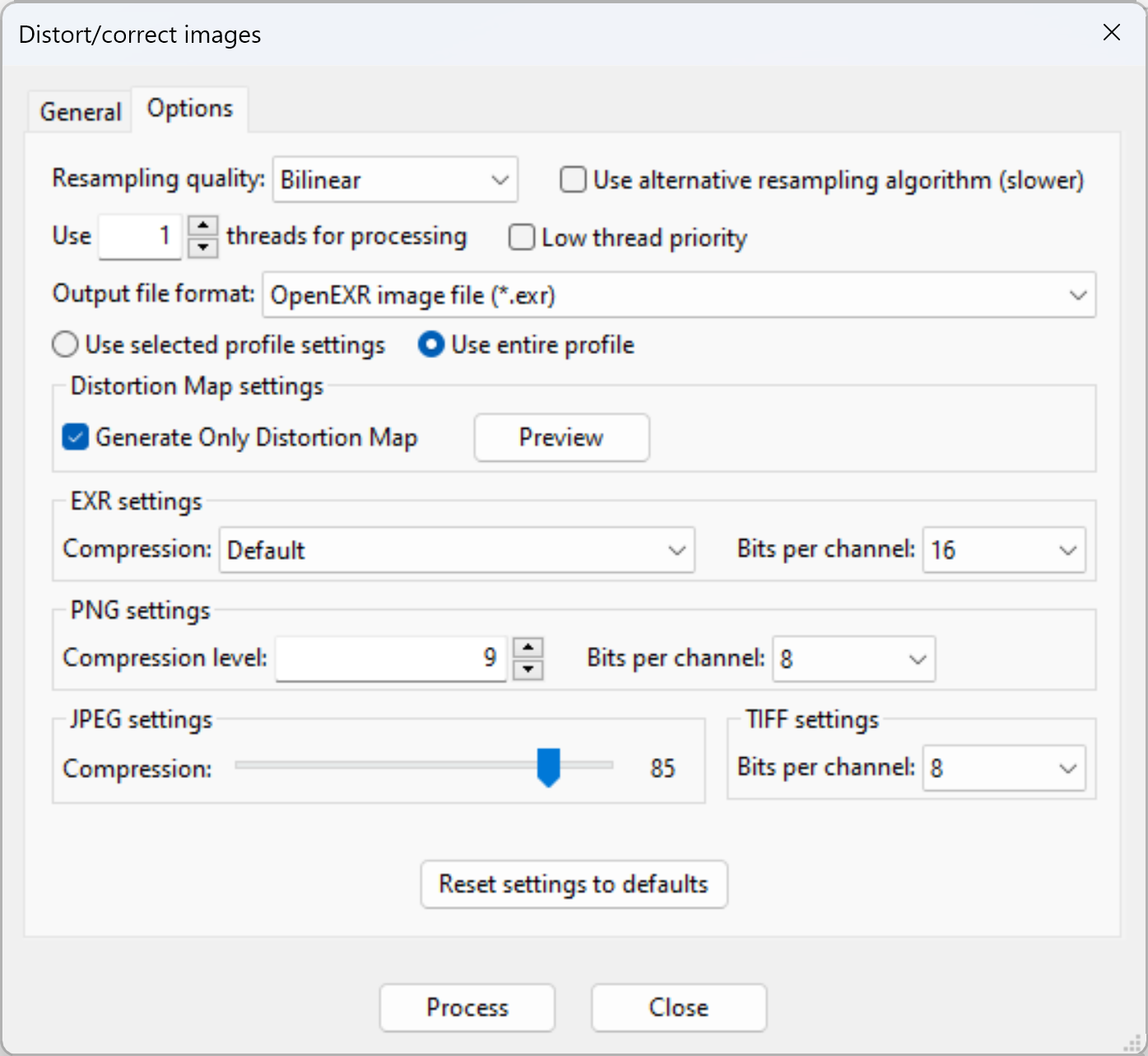Click the JPEG compression slider handle
1148x1056 pixels.
(x=548, y=766)
